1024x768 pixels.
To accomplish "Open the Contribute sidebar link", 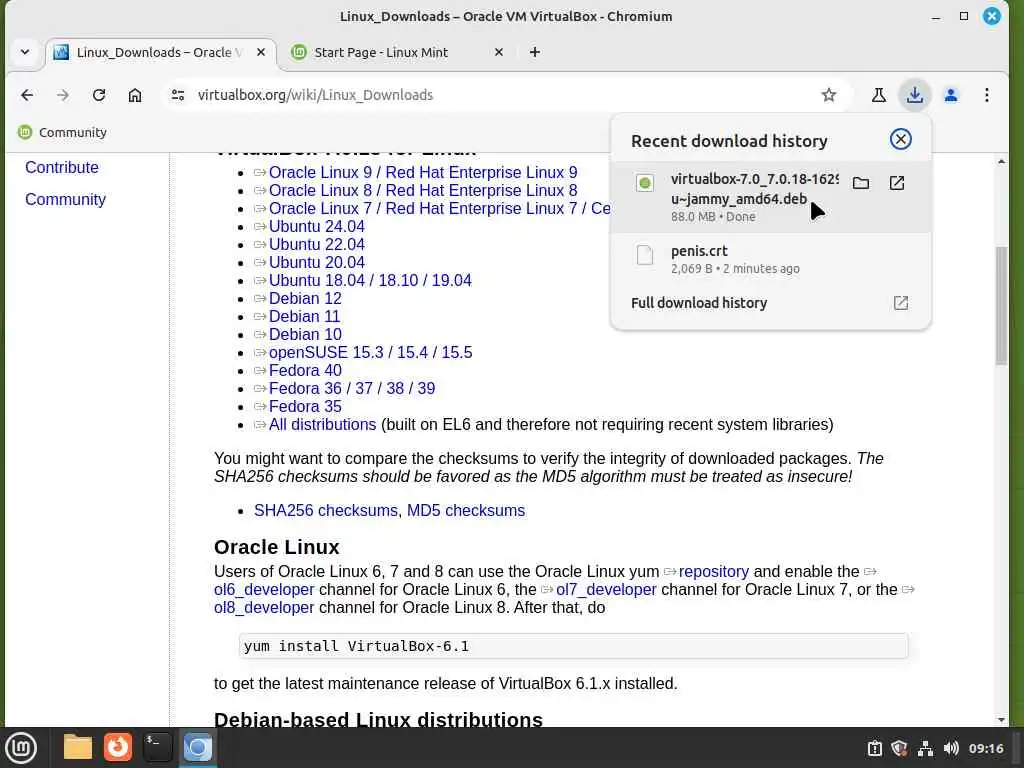I will tap(62, 167).
